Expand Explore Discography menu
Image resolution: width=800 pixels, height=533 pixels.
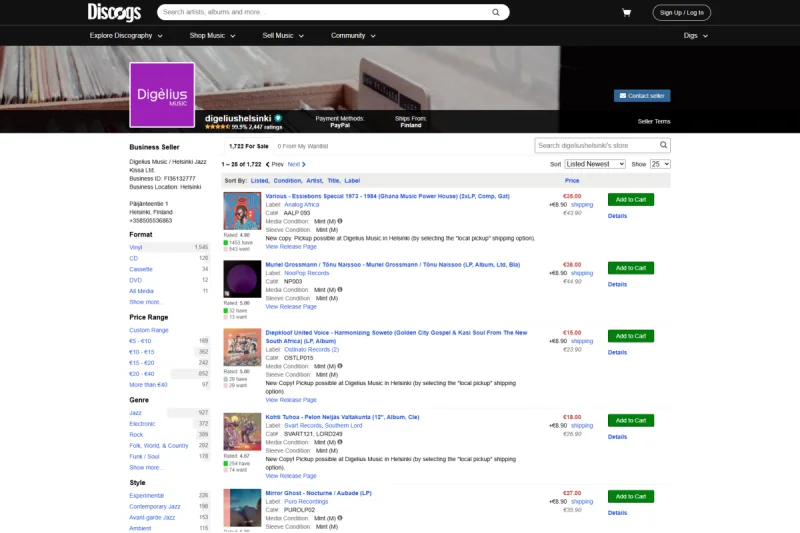pyautogui.click(x=126, y=36)
